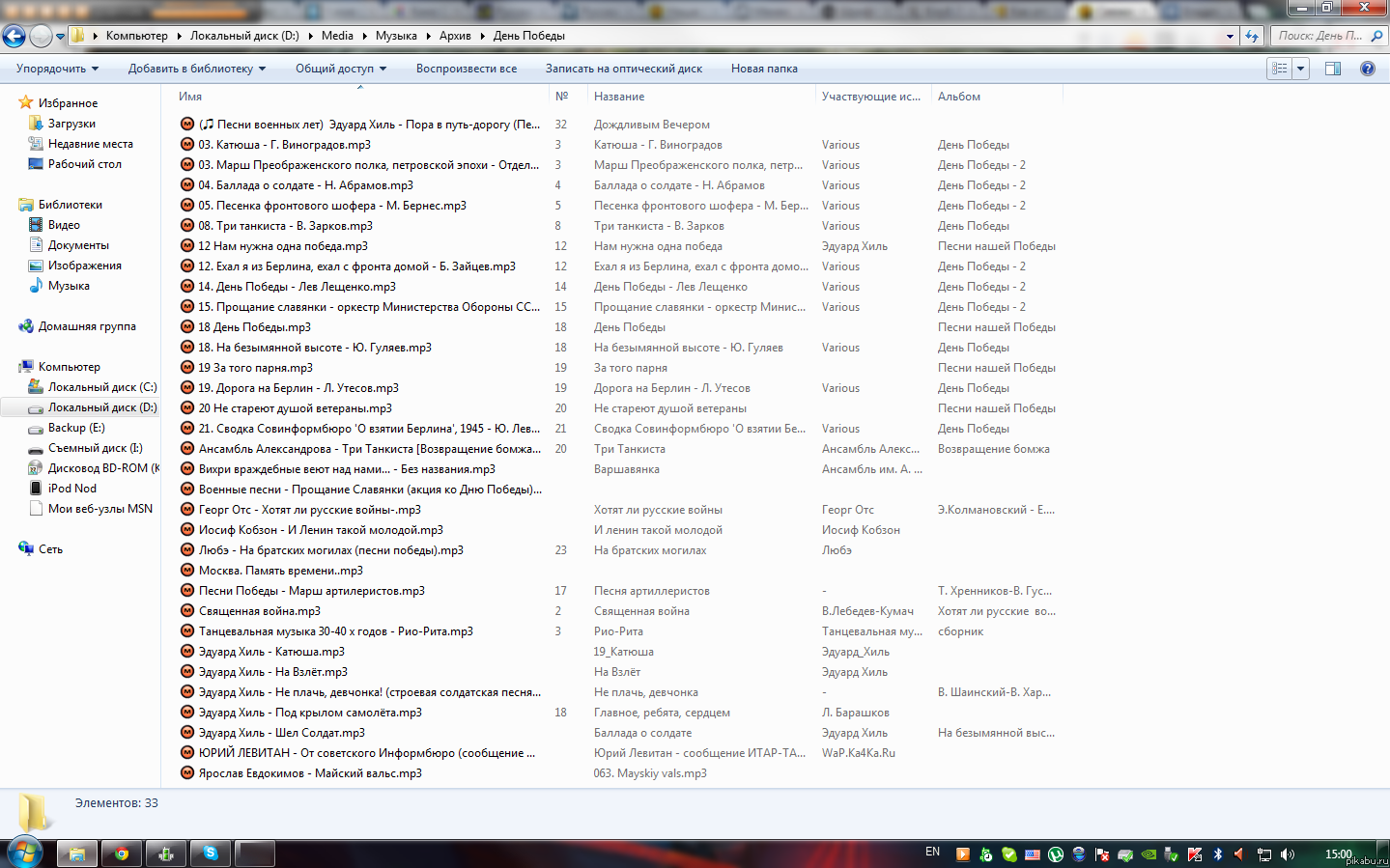
Task: Open the address bar history dropdown
Action: coord(1230,36)
